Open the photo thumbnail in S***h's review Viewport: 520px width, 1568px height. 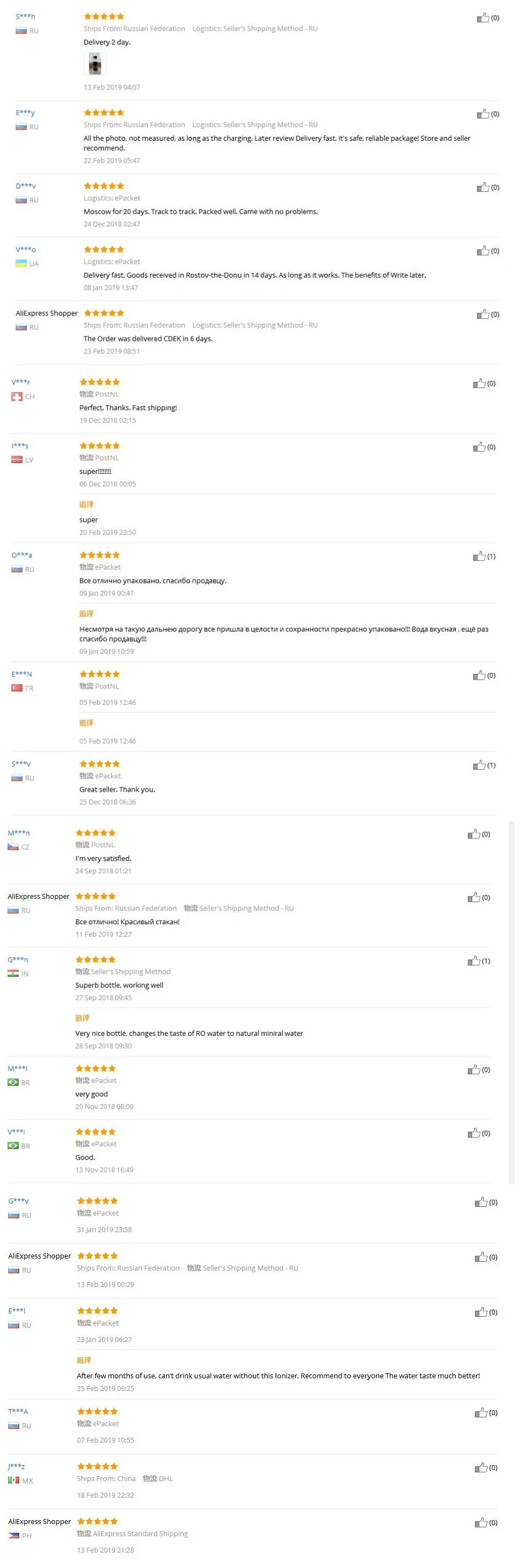[x=95, y=63]
